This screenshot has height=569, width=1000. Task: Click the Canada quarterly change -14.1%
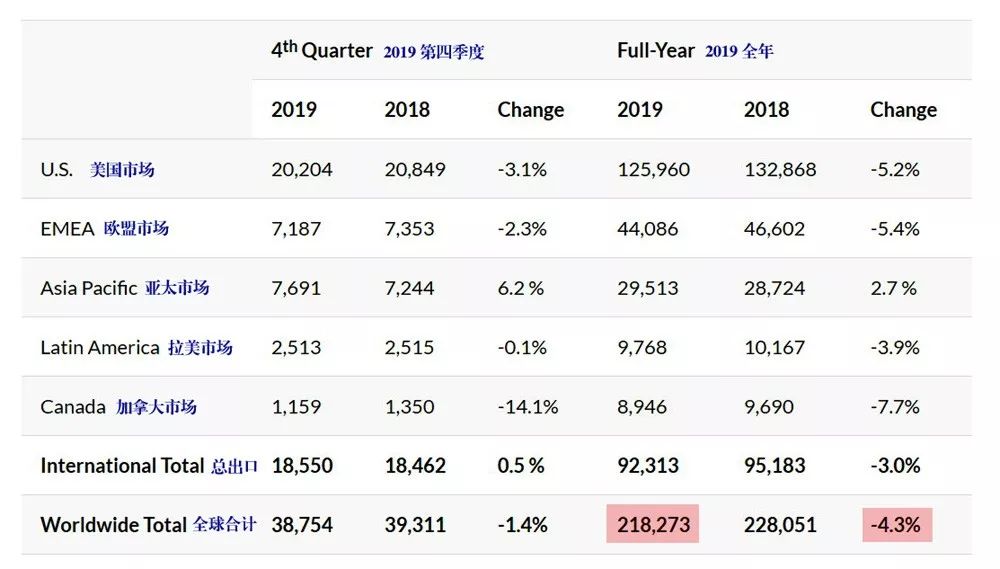(x=527, y=407)
